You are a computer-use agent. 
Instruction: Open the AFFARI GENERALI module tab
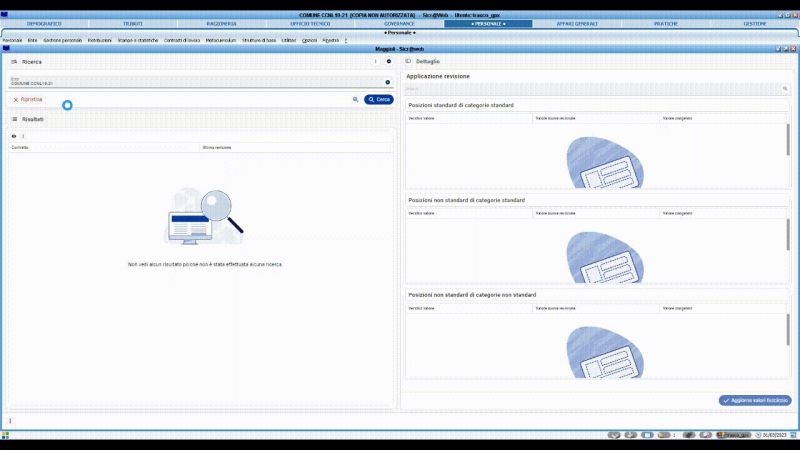[577, 23]
